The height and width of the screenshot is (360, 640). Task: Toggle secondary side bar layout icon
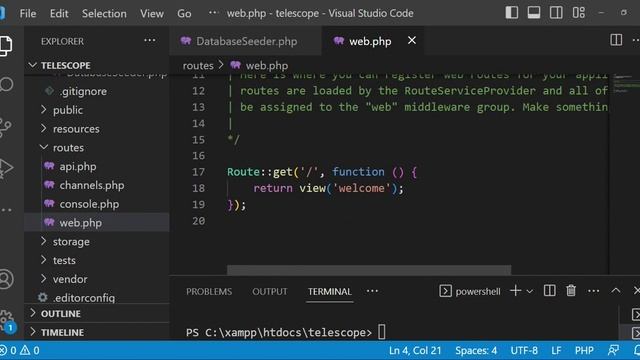[556, 13]
